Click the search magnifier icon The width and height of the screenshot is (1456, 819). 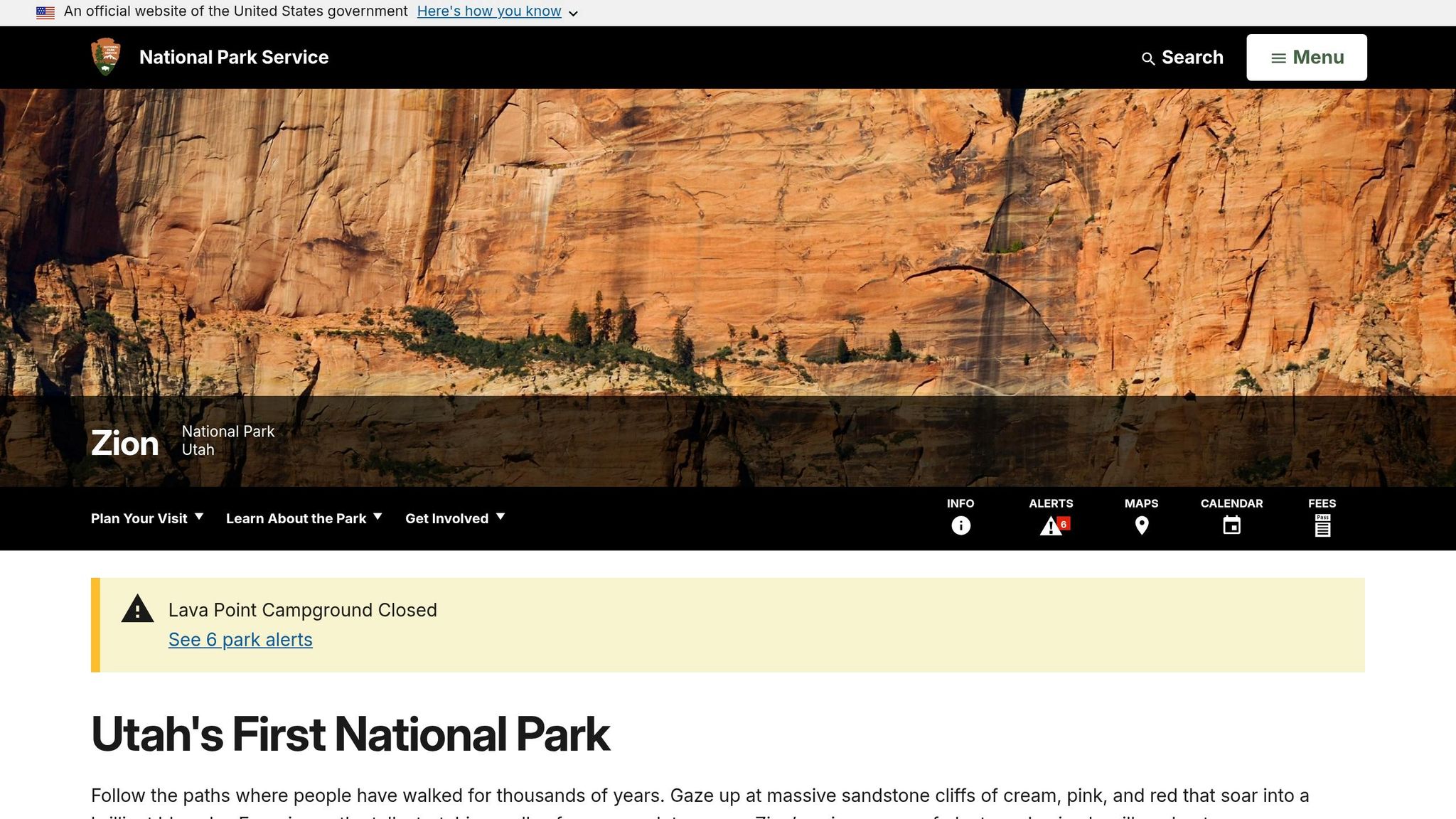[1147, 59]
